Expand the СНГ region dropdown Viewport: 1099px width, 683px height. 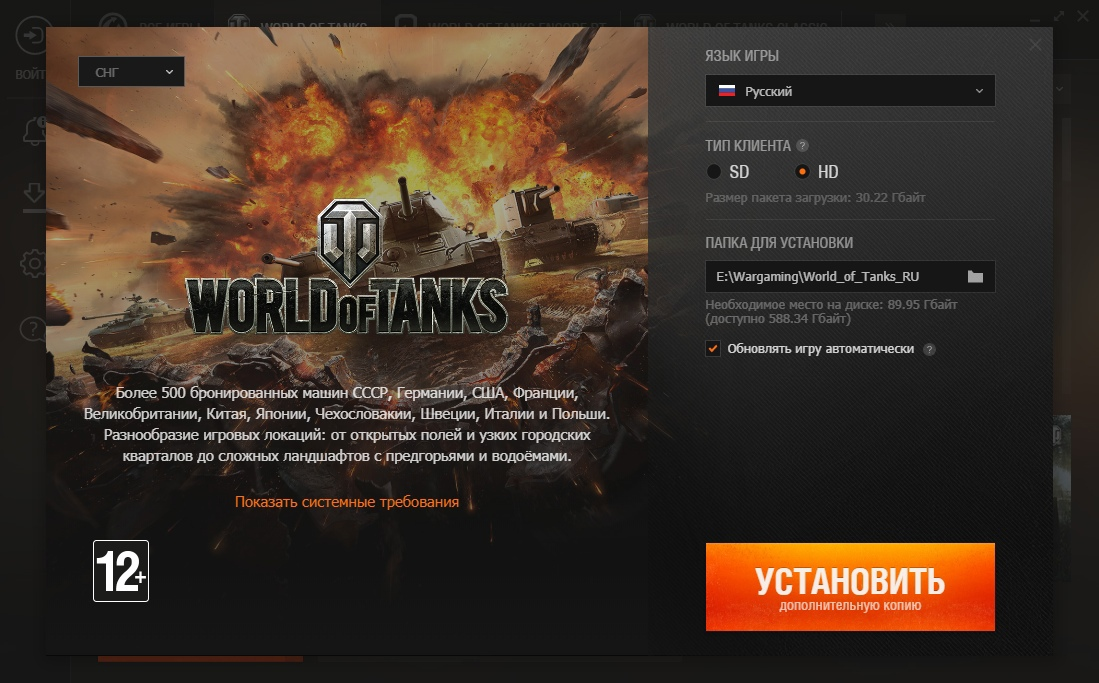131,72
